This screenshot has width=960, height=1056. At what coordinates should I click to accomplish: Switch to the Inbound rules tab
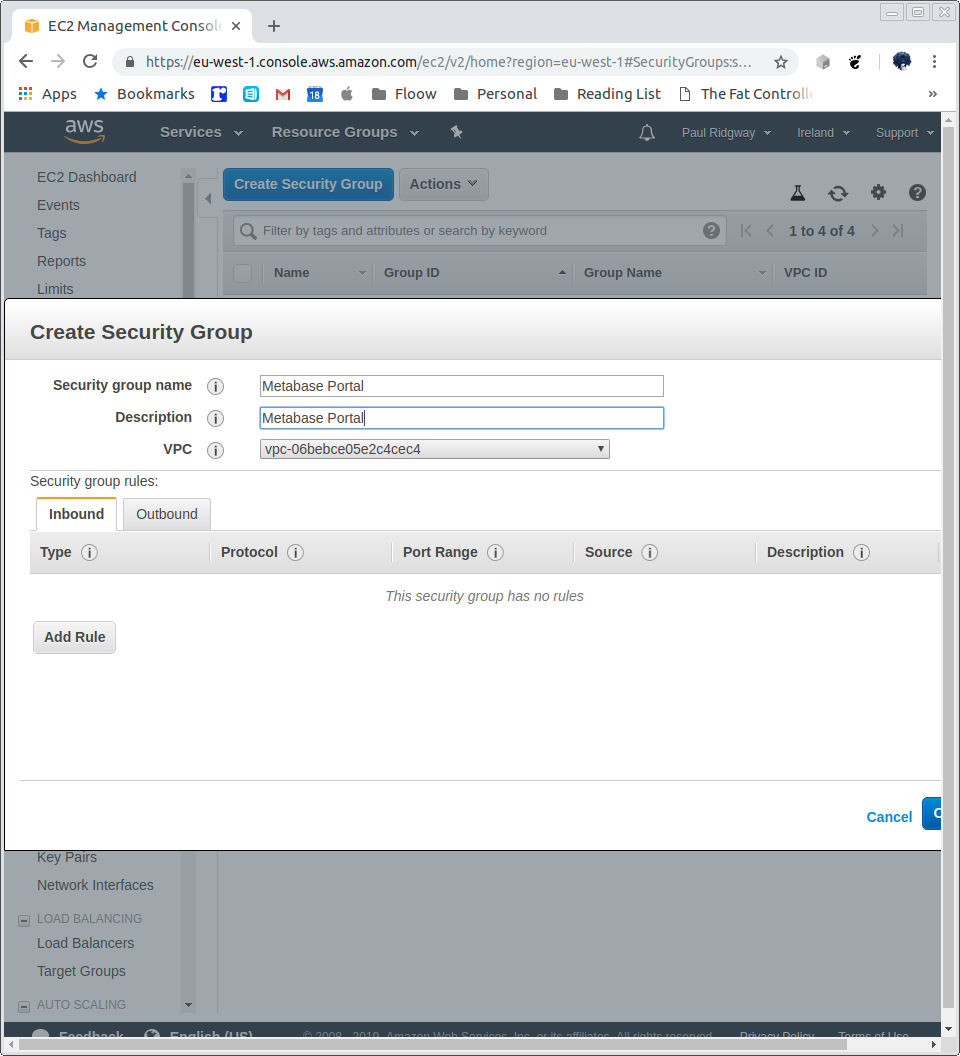76,514
